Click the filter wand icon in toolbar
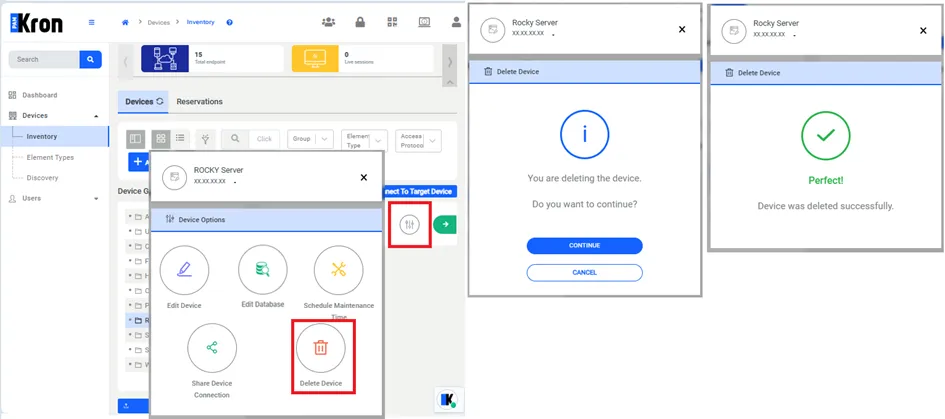 pos(206,139)
